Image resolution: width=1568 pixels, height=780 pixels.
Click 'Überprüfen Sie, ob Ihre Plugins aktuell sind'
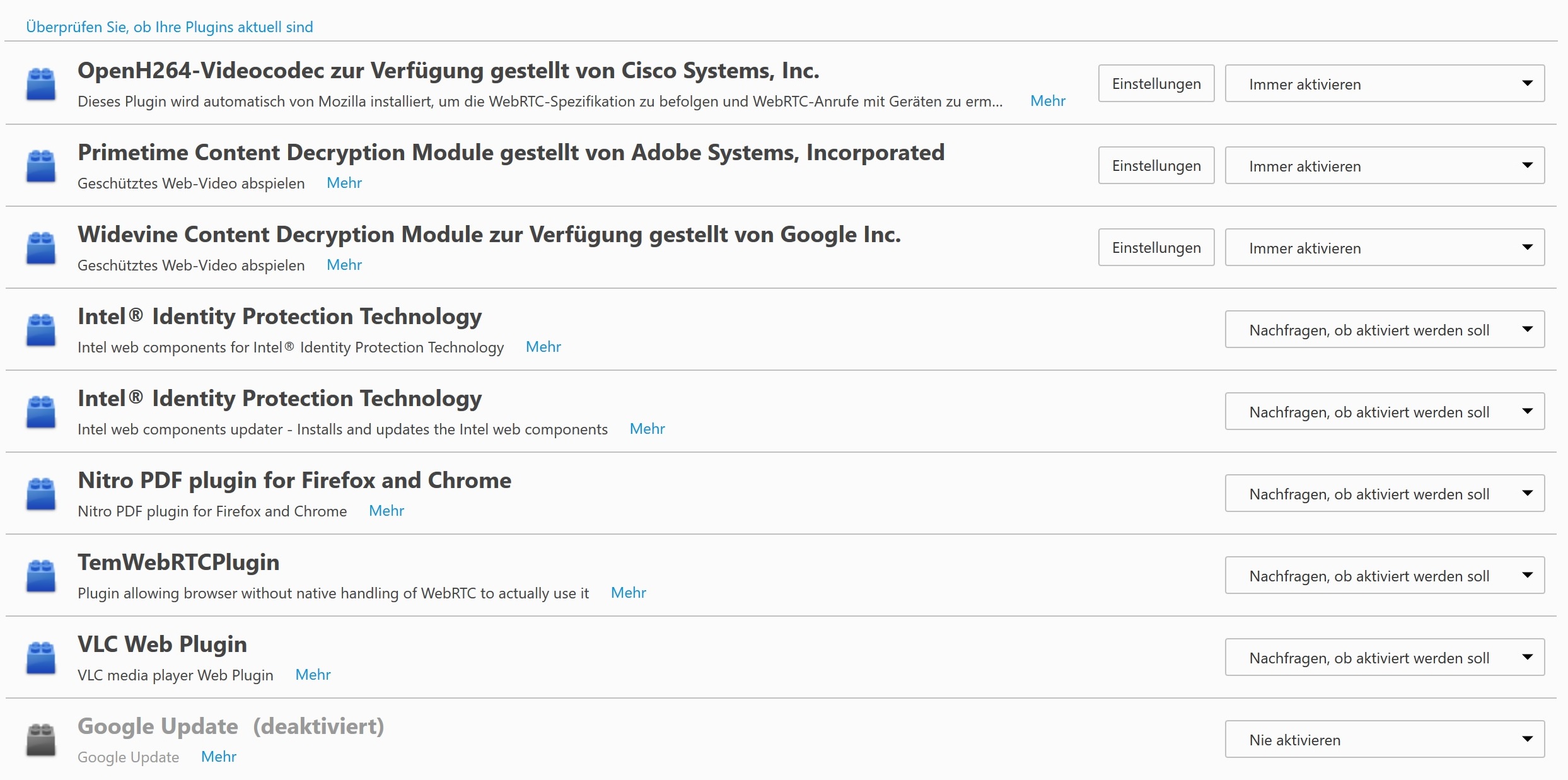coord(169,27)
